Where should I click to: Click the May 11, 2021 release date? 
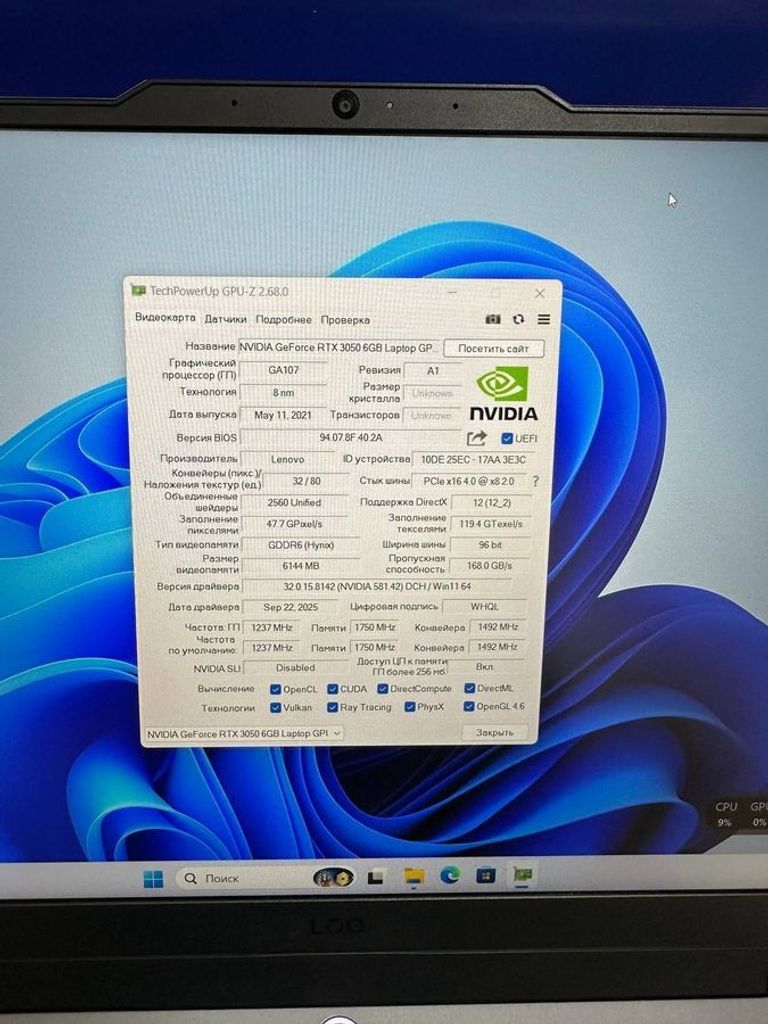pos(283,415)
